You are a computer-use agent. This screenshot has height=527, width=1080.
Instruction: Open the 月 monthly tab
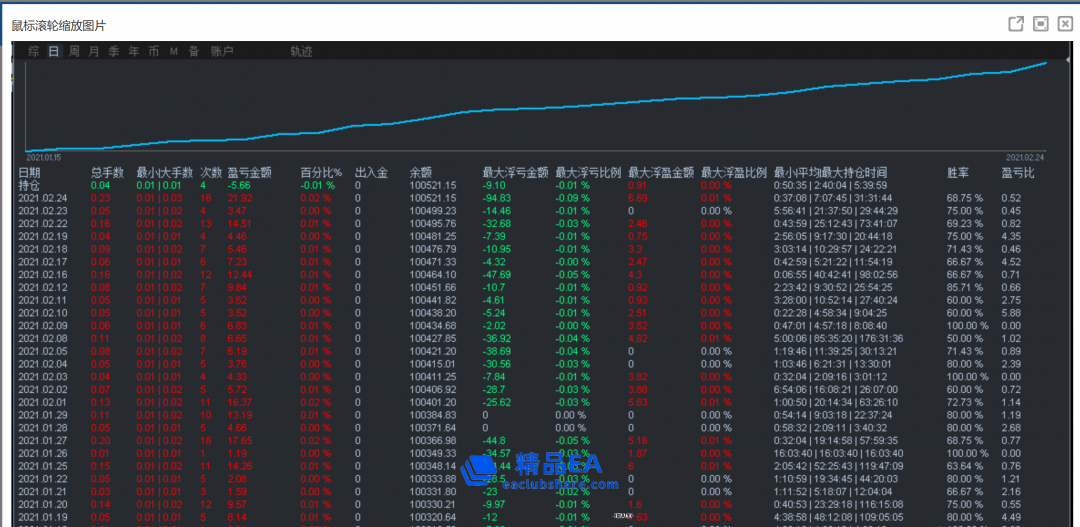(94, 51)
